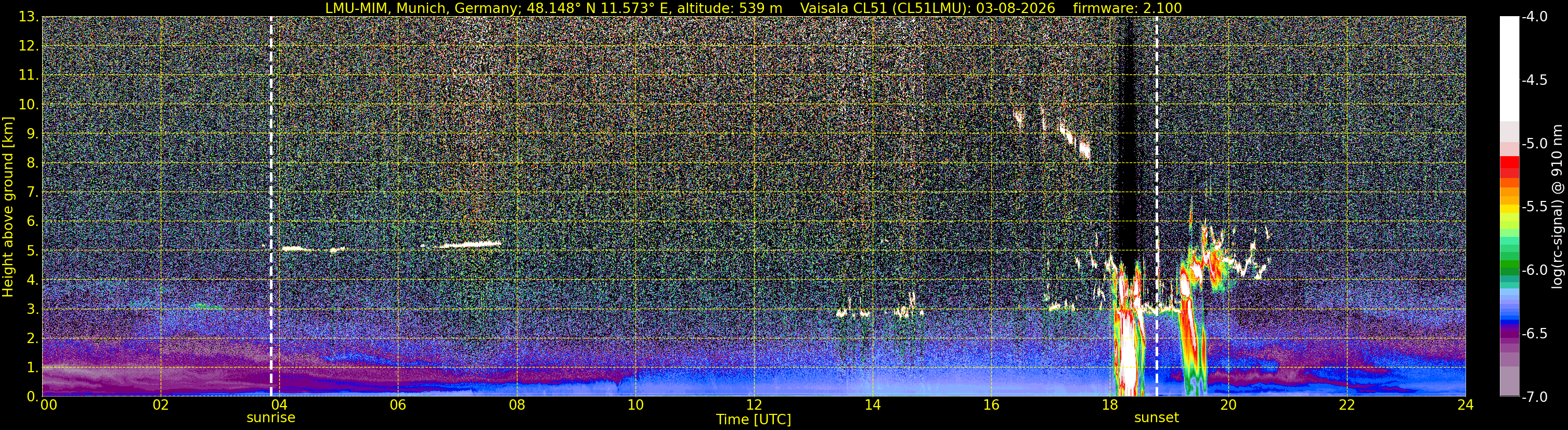Click the 'log(rc-signal) @ 910 nm' colorbar label

pos(1558,207)
